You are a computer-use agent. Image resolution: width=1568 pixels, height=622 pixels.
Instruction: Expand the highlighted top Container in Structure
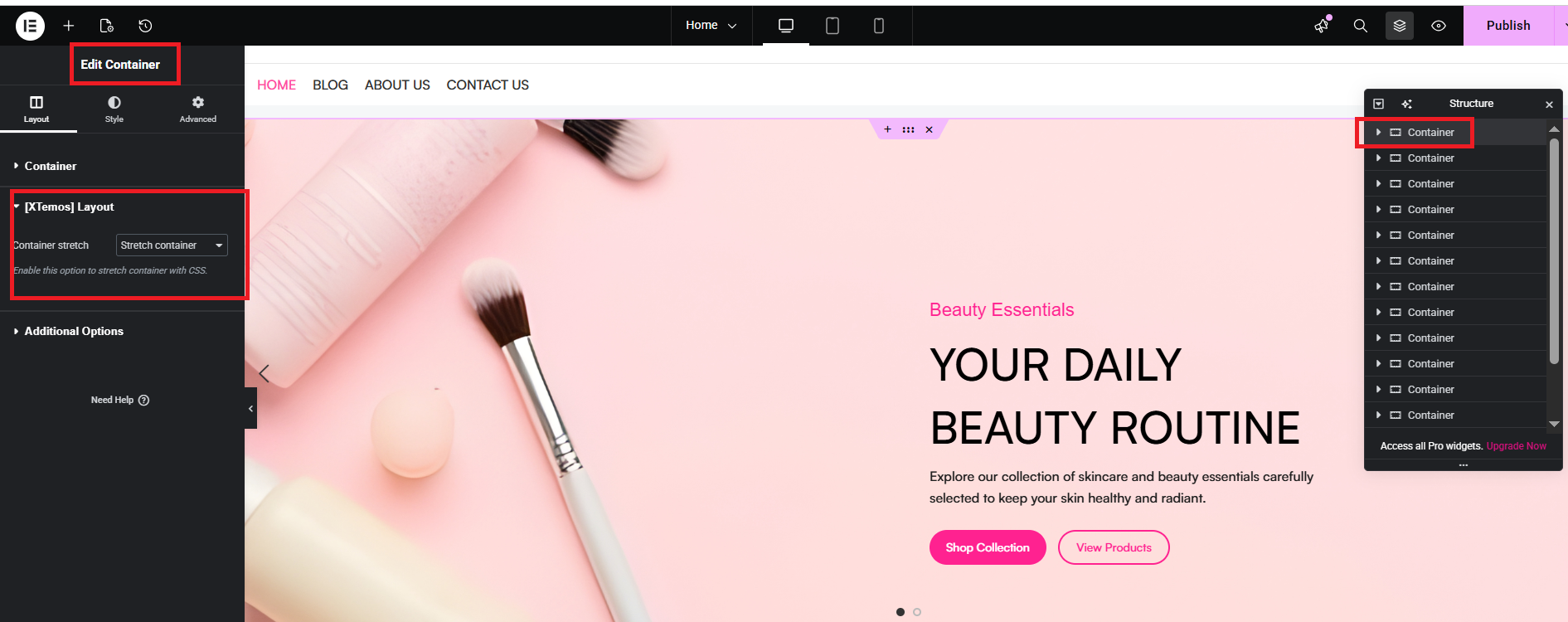click(1378, 133)
